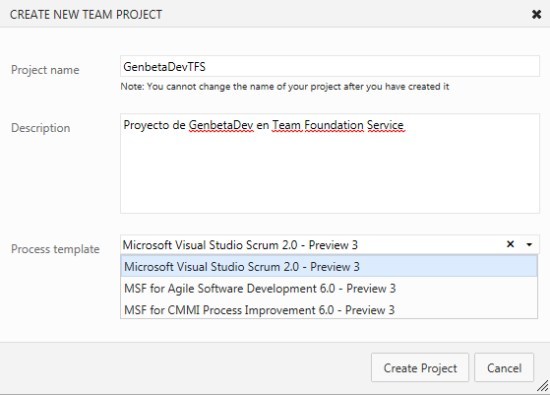Click the Description label

[41, 128]
